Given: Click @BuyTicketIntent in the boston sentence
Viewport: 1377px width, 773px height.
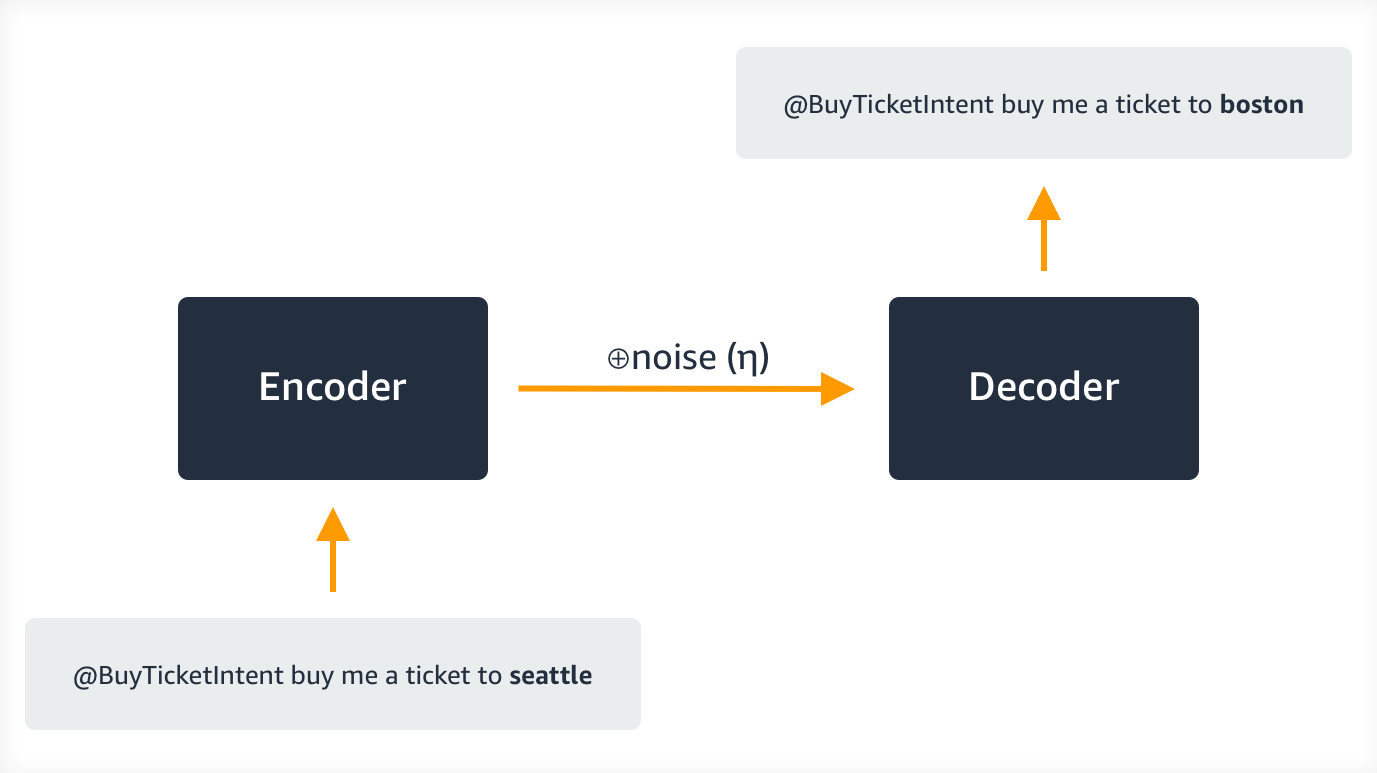Looking at the screenshot, I should click(x=889, y=105).
